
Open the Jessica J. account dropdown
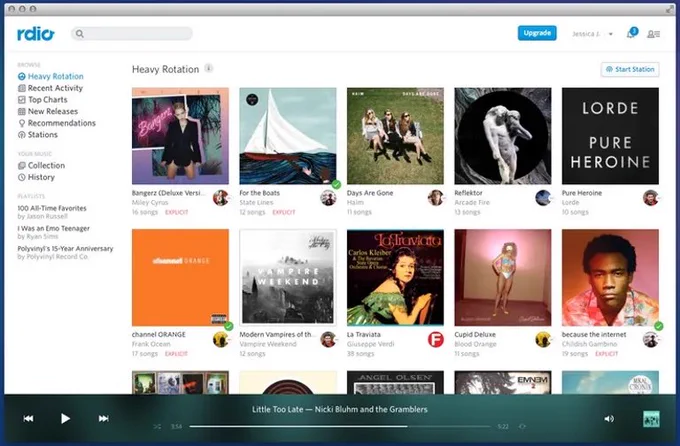click(592, 34)
